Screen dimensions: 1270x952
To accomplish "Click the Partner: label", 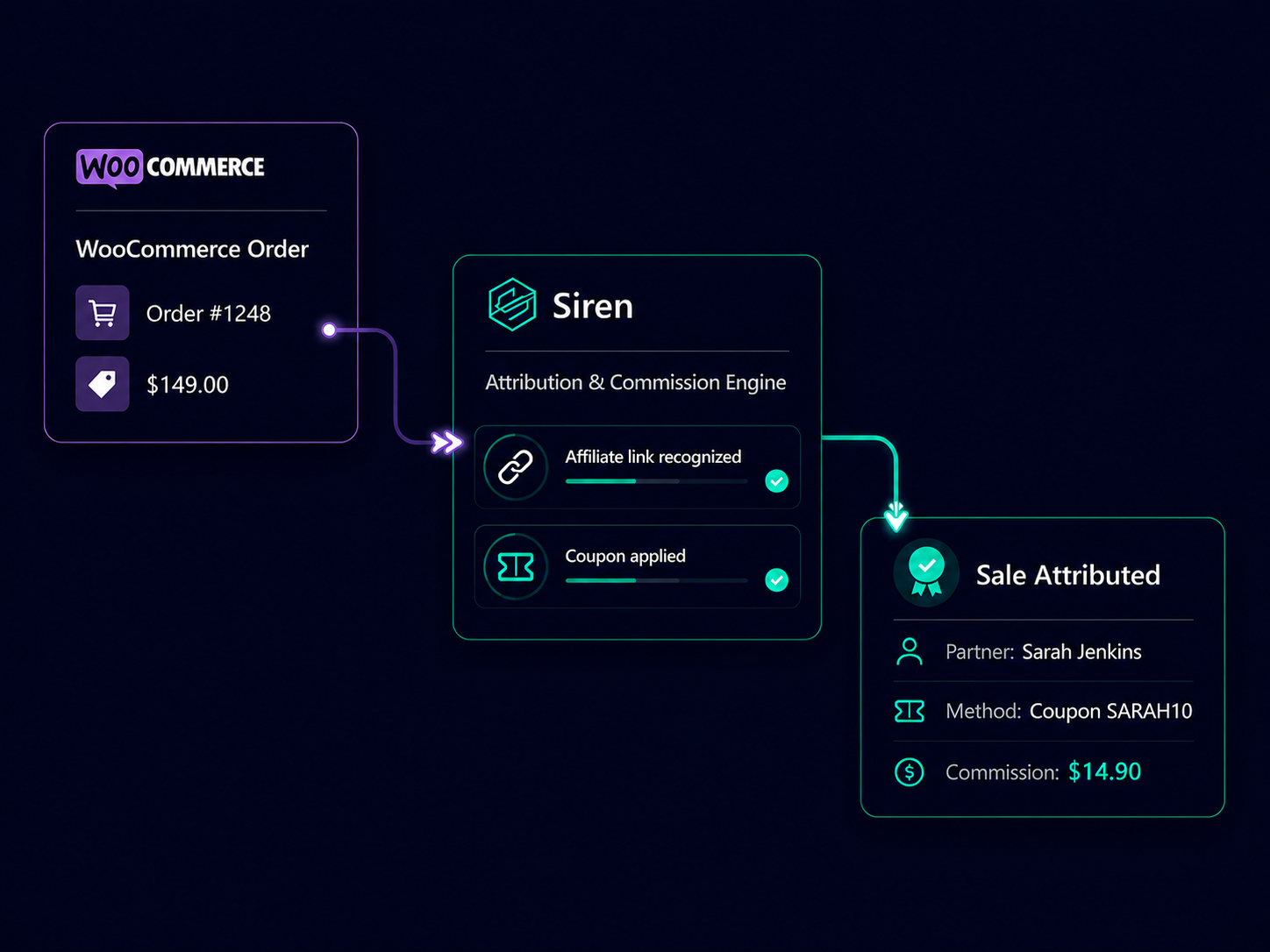I will click(x=980, y=651).
